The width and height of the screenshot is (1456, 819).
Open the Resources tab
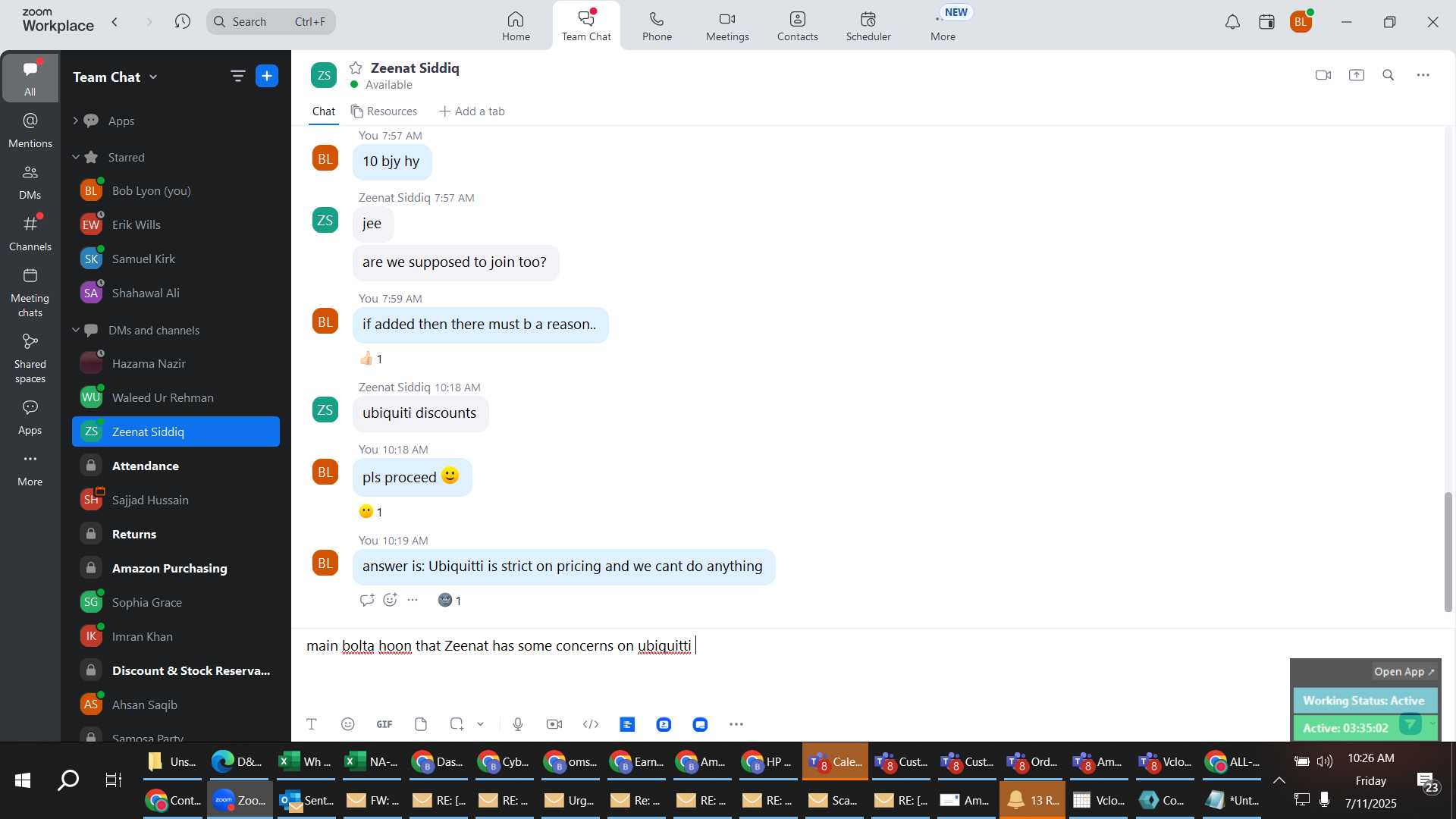384,111
